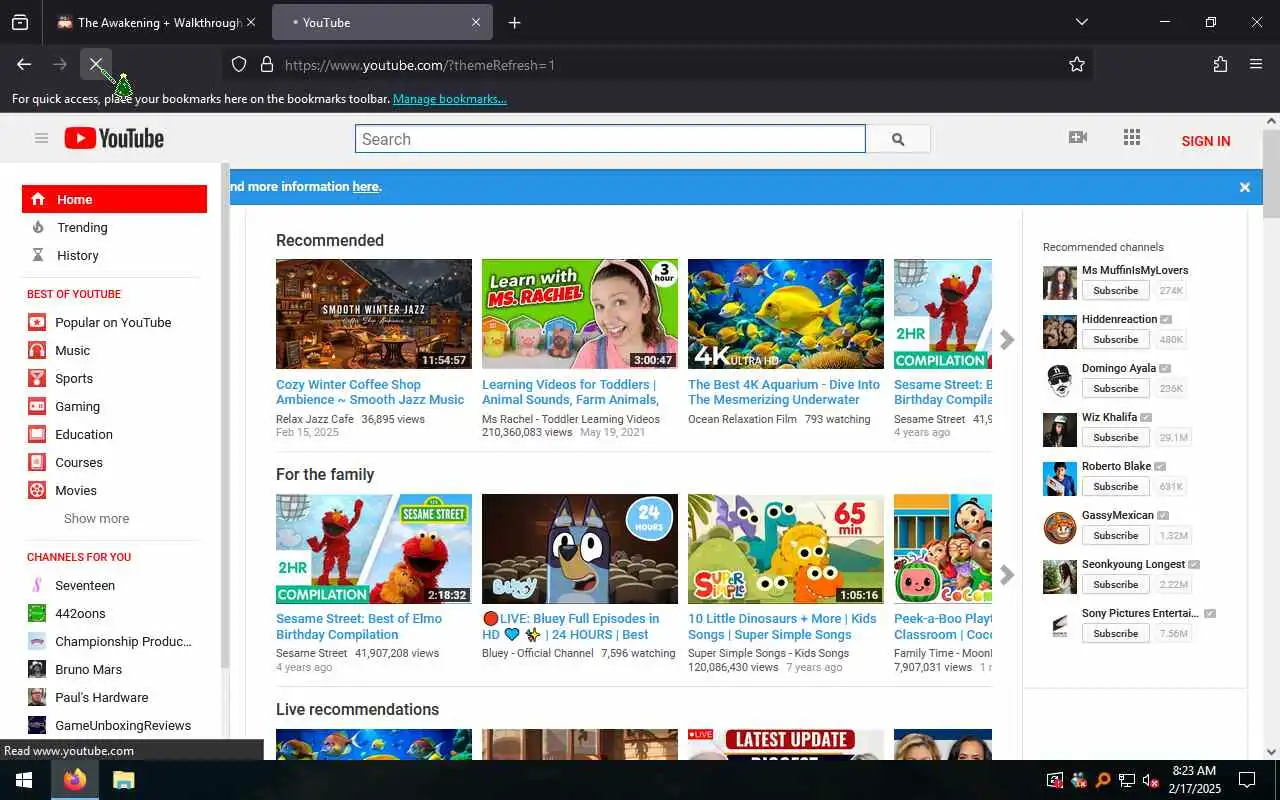Open the create video camera icon
Viewport: 1280px width, 800px height.
[1078, 137]
